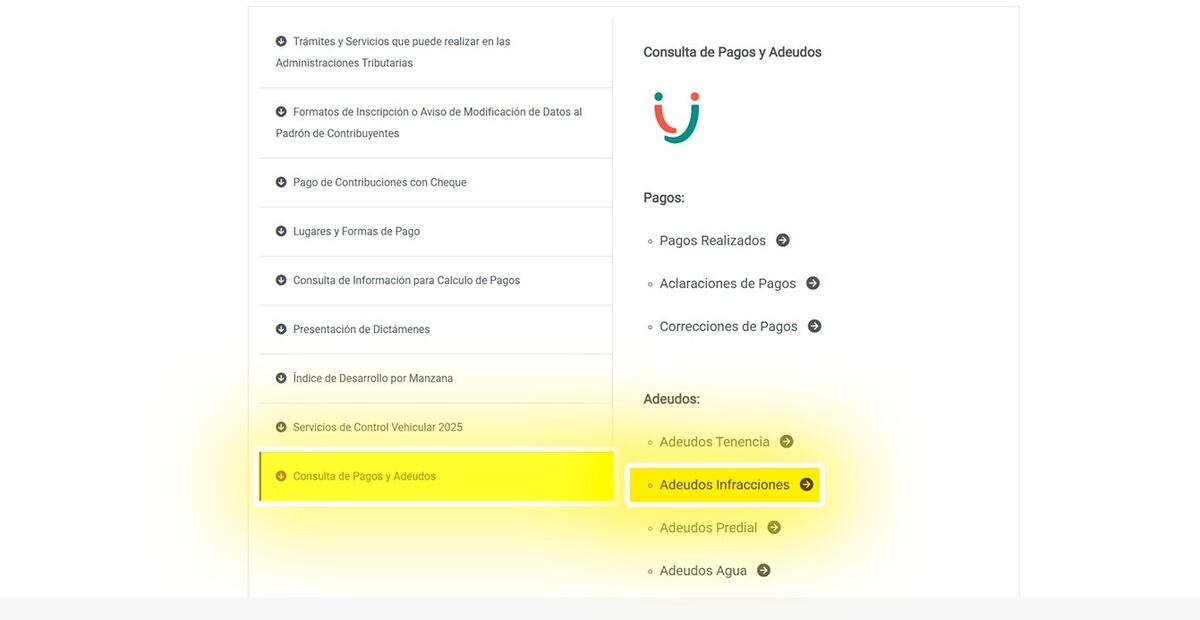Open Servicios de Control Vehicular 2025
This screenshot has height=620, width=1200.
pos(377,427)
